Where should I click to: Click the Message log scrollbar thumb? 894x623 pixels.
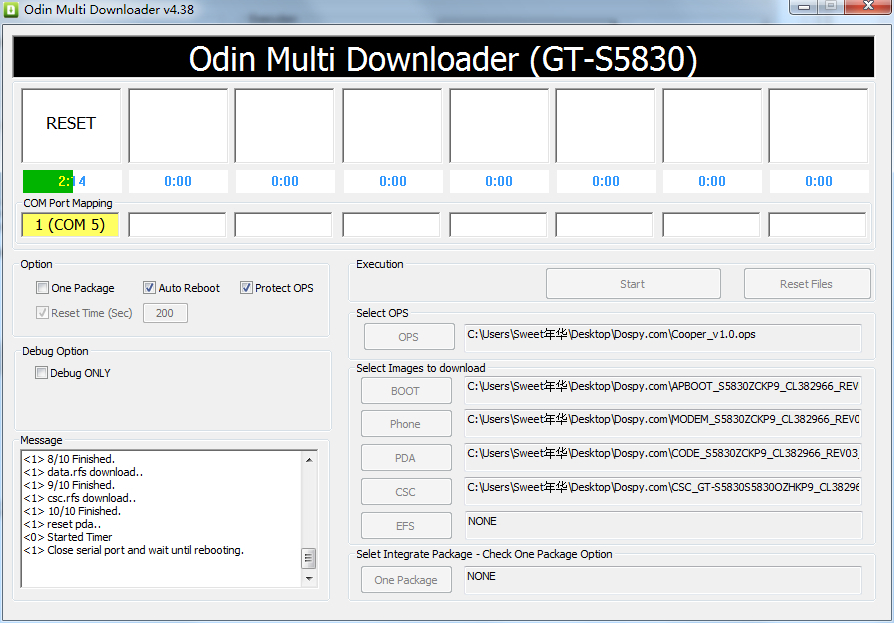[308, 559]
